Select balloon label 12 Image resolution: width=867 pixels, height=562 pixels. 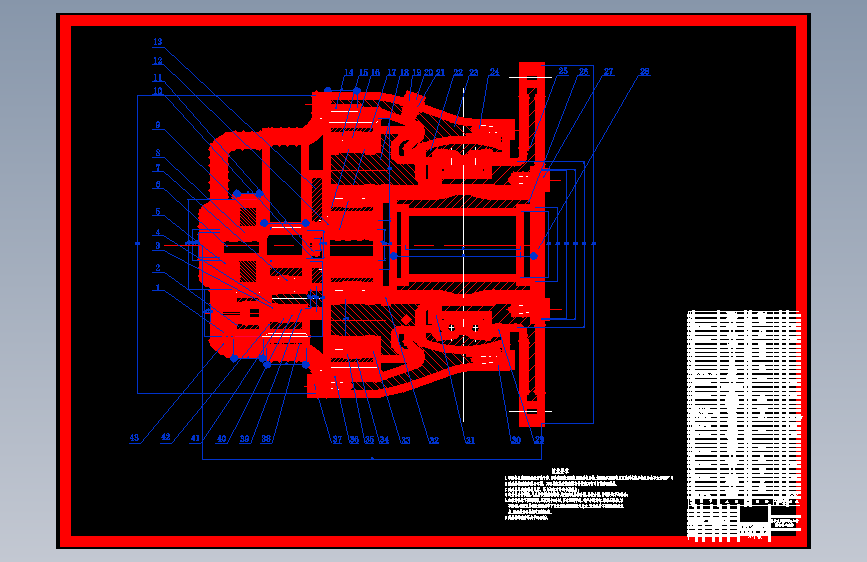click(158, 61)
